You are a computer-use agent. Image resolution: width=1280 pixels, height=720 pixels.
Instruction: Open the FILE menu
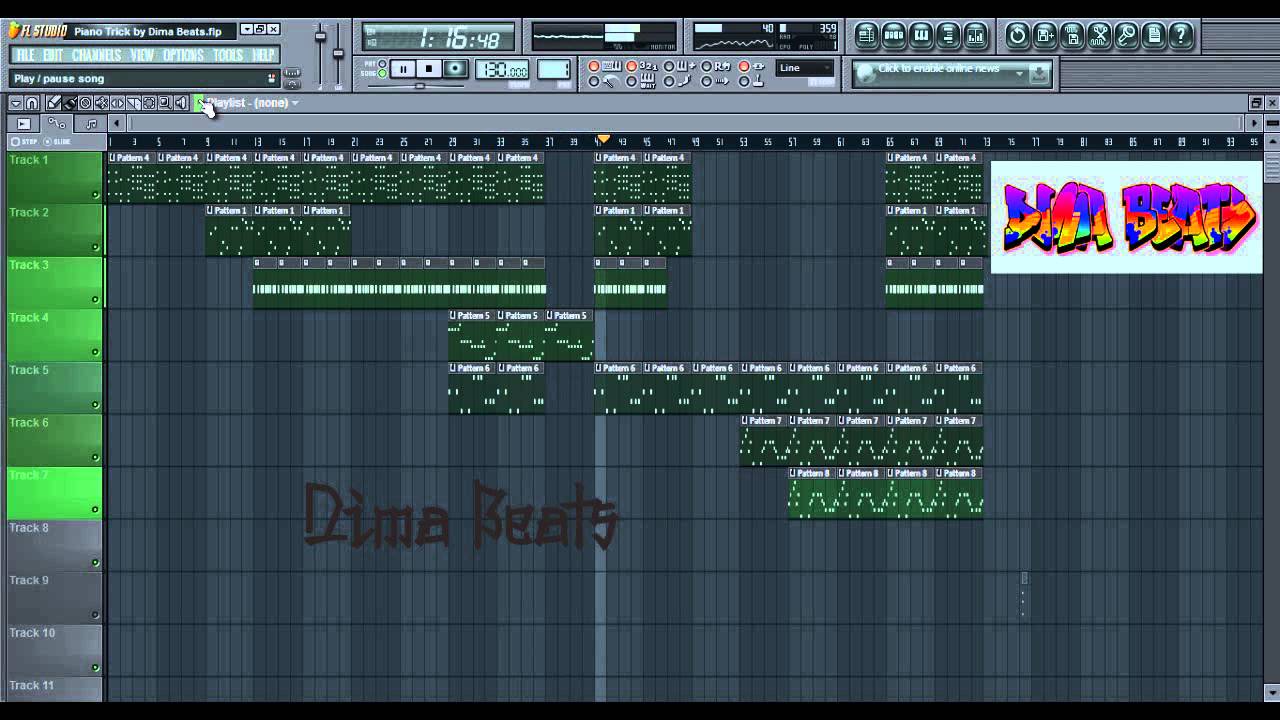25,55
